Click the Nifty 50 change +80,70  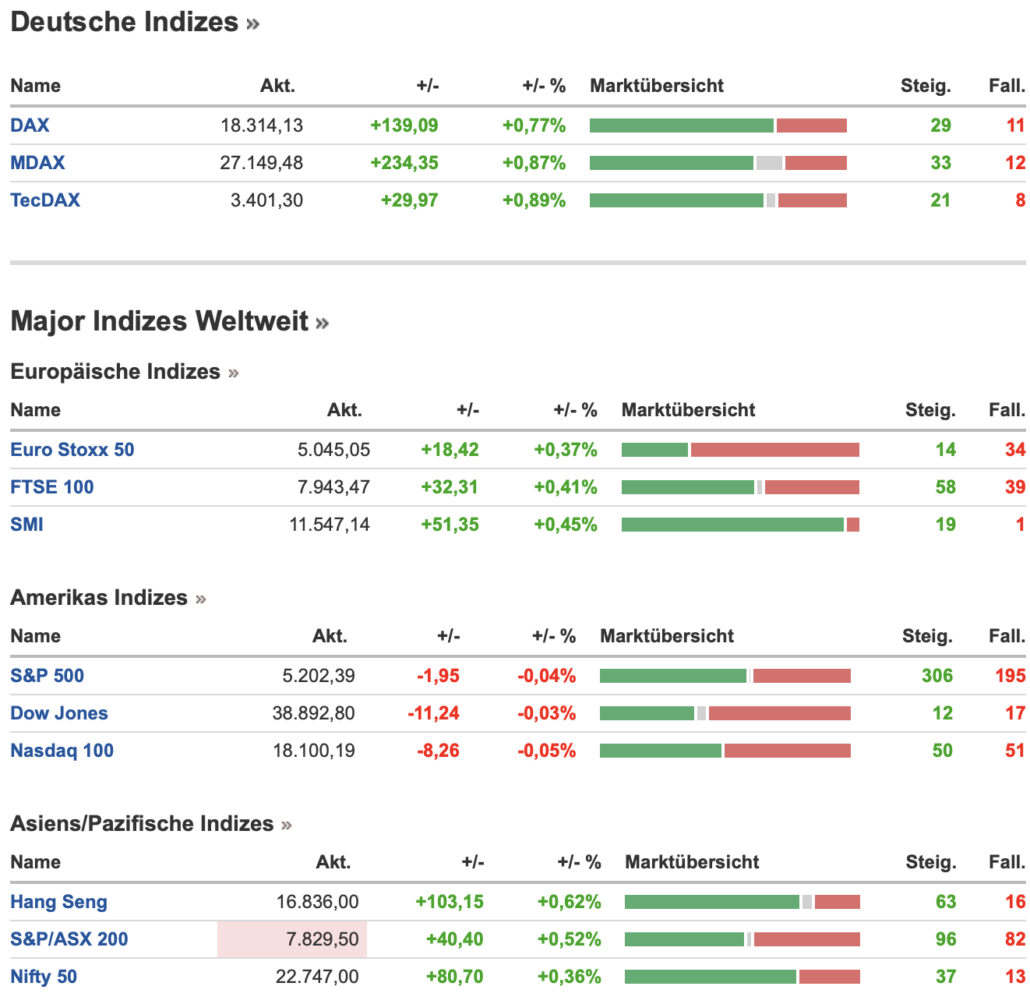(x=455, y=976)
